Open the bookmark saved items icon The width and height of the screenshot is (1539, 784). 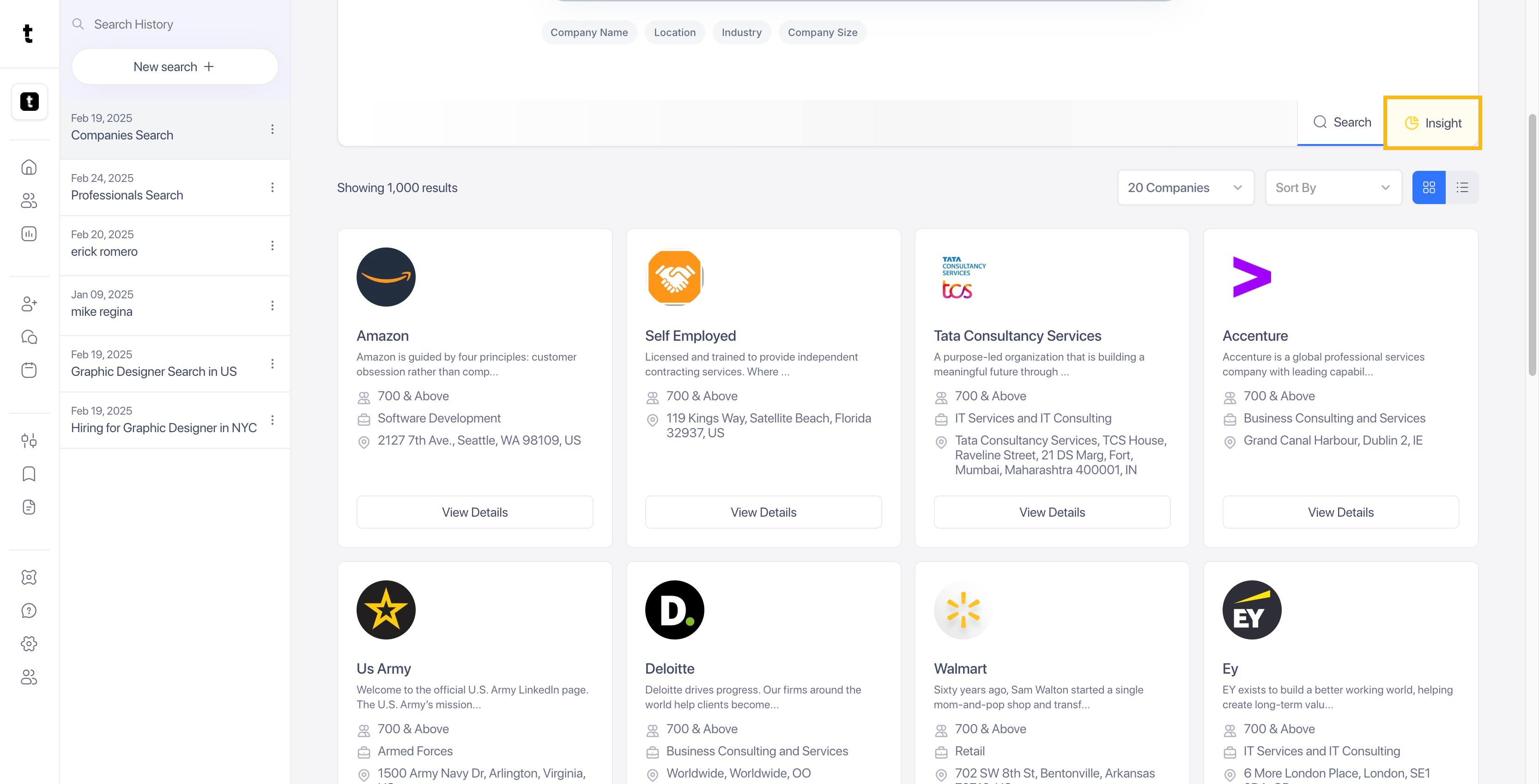29,474
